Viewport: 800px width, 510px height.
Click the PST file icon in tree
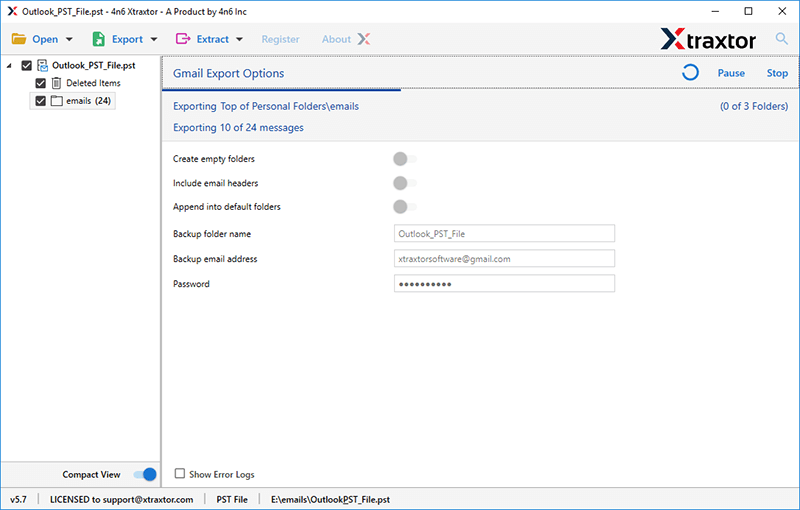pos(43,65)
